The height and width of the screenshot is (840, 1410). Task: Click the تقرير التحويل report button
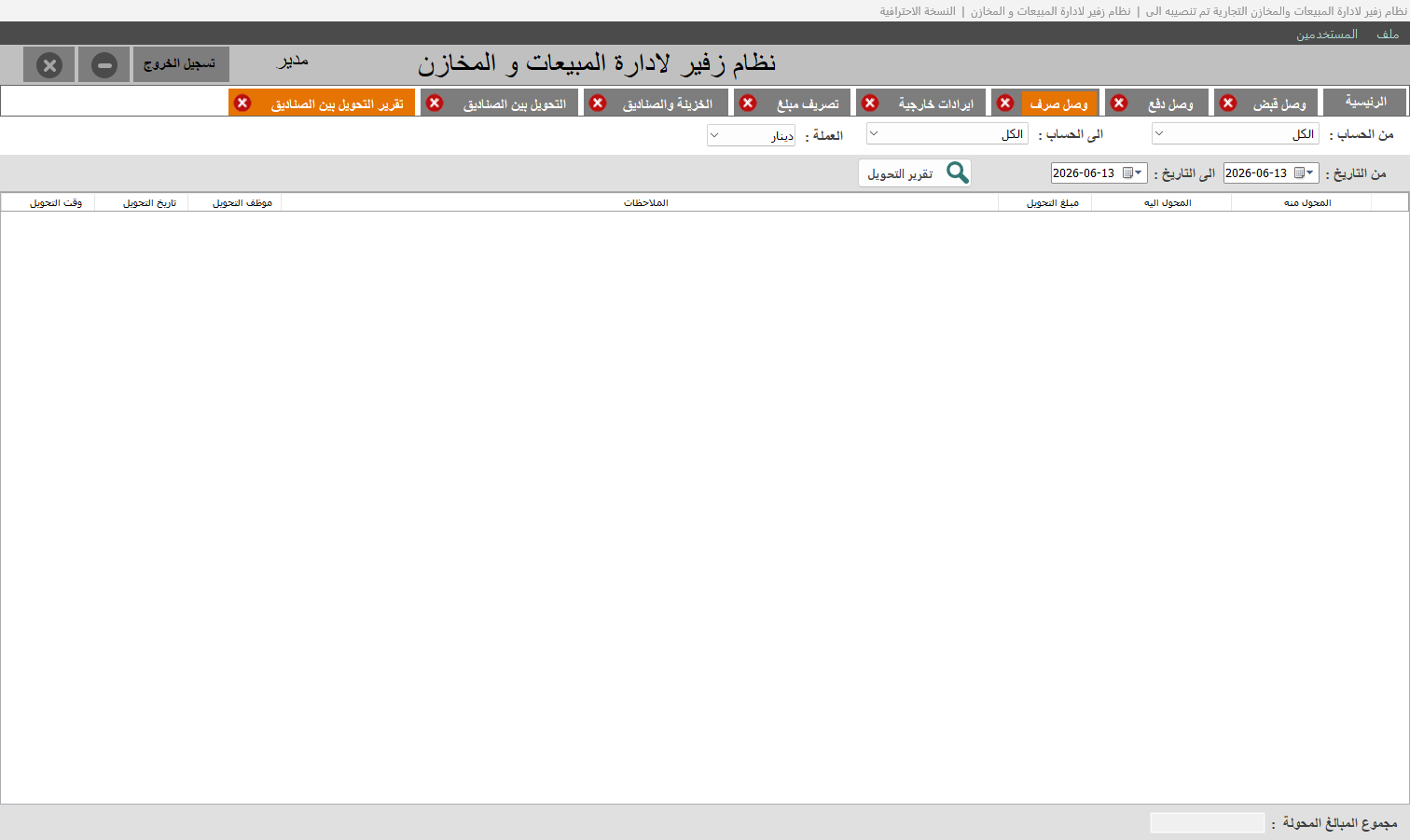(x=915, y=173)
